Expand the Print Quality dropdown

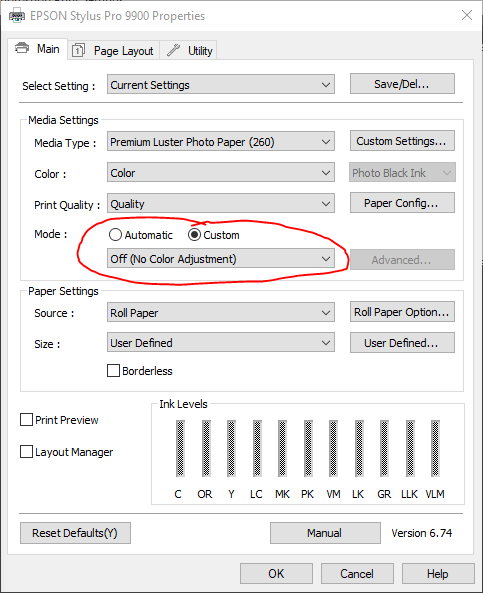pyautogui.click(x=221, y=203)
